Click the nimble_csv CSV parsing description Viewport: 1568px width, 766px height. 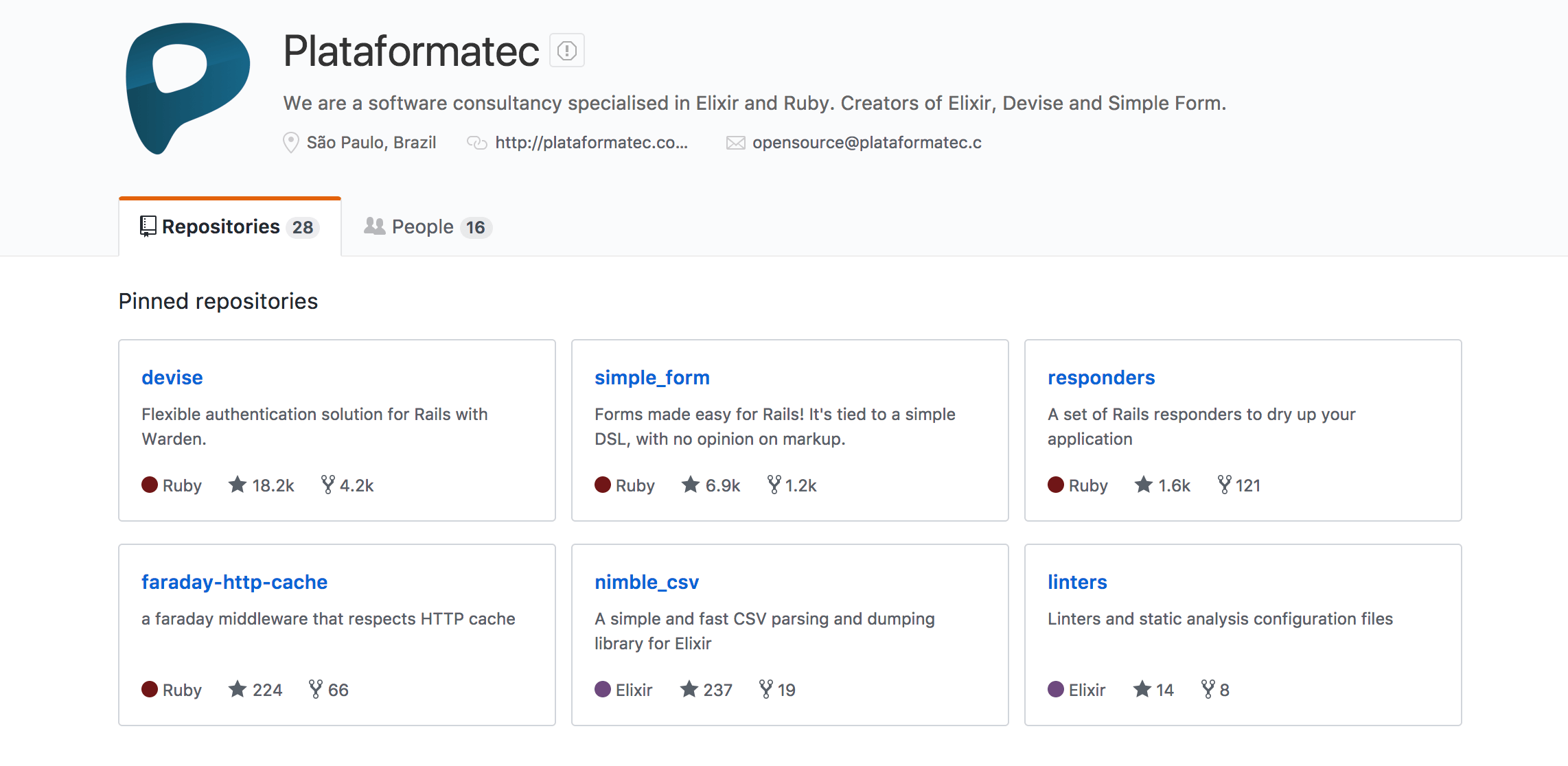click(x=765, y=631)
